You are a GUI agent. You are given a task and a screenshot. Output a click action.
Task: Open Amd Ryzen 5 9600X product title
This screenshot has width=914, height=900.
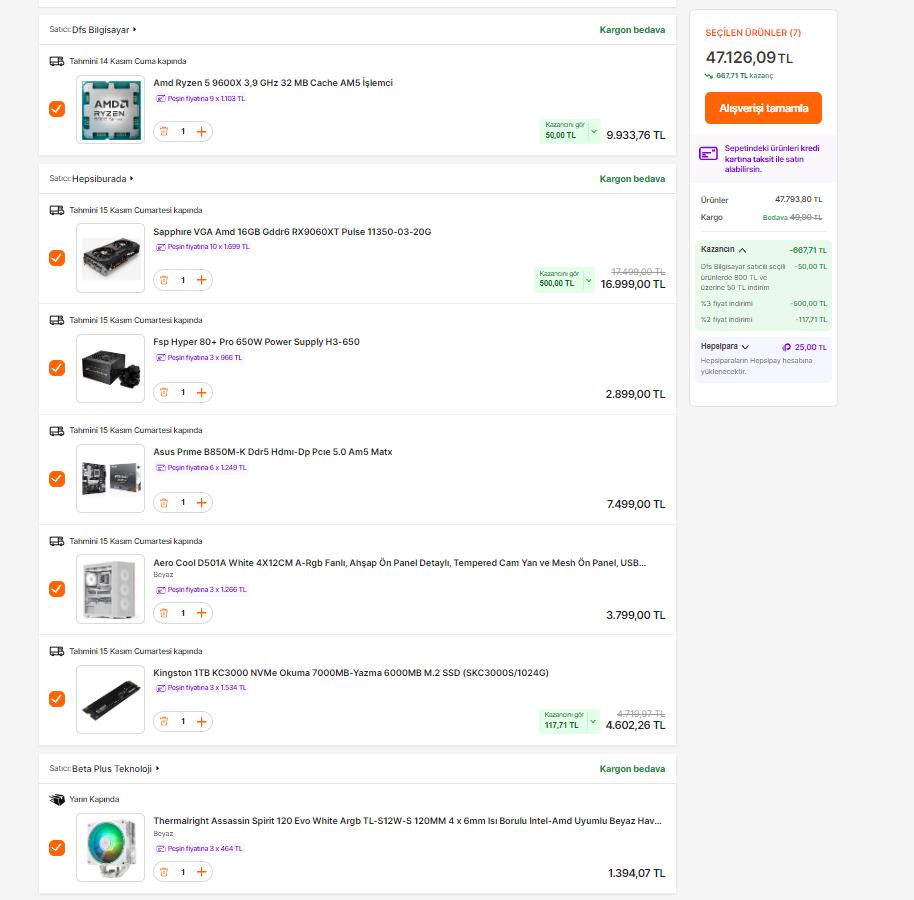pyautogui.click(x=273, y=83)
